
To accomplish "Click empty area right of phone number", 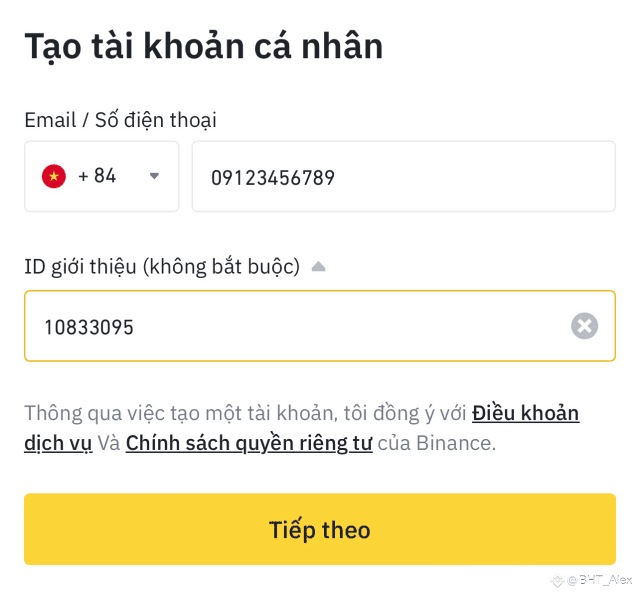I will (x=473, y=176).
